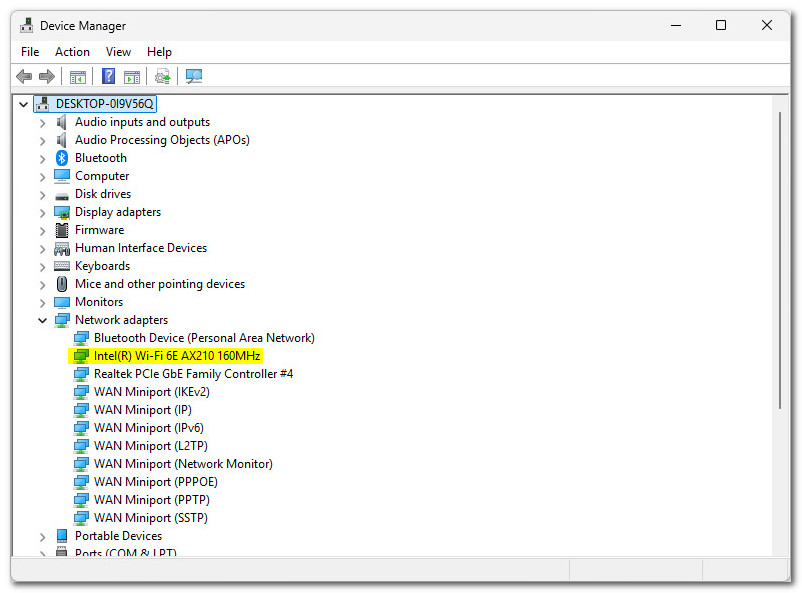This screenshot has height=593, width=802.
Task: Expand the Display adapters category
Action: [x=42, y=212]
